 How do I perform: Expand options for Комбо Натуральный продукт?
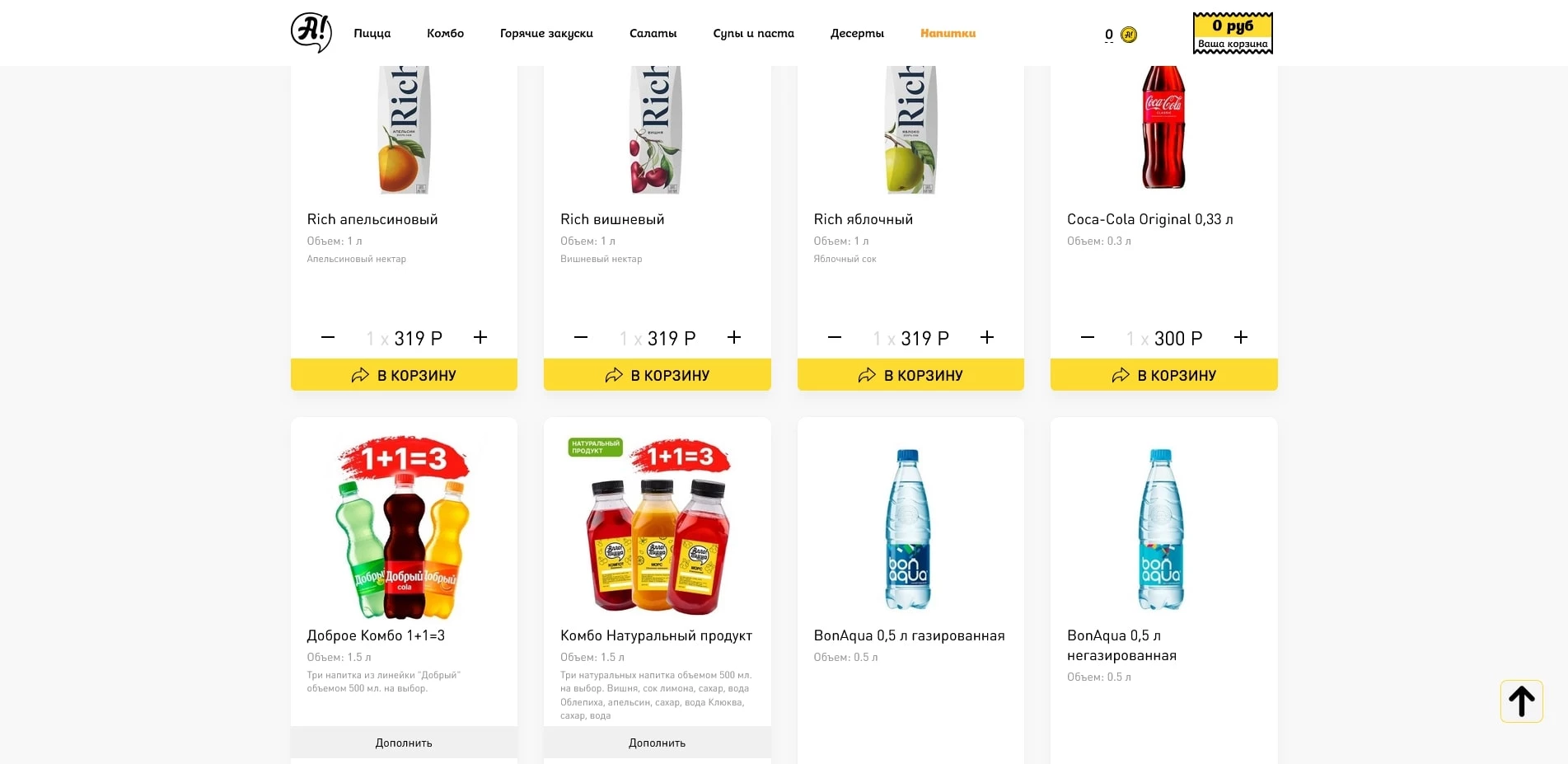[x=657, y=743]
